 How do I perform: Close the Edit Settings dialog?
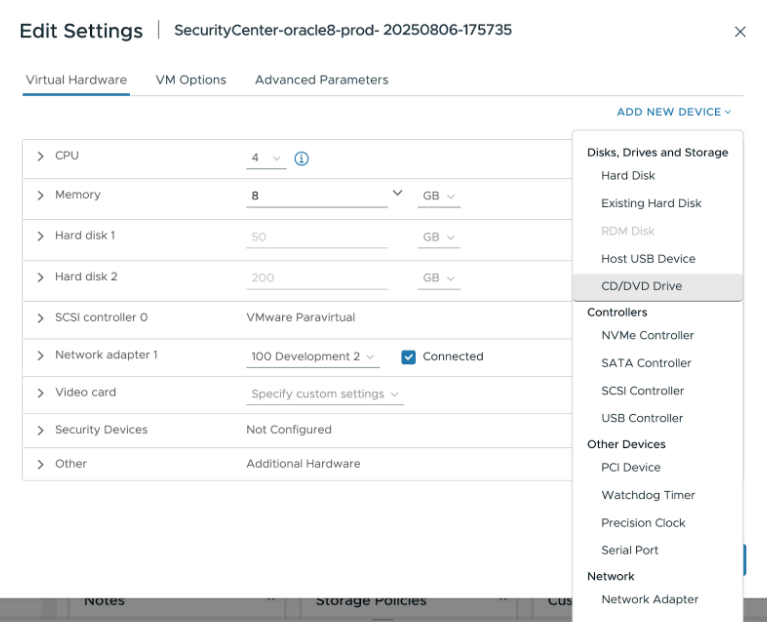click(740, 32)
